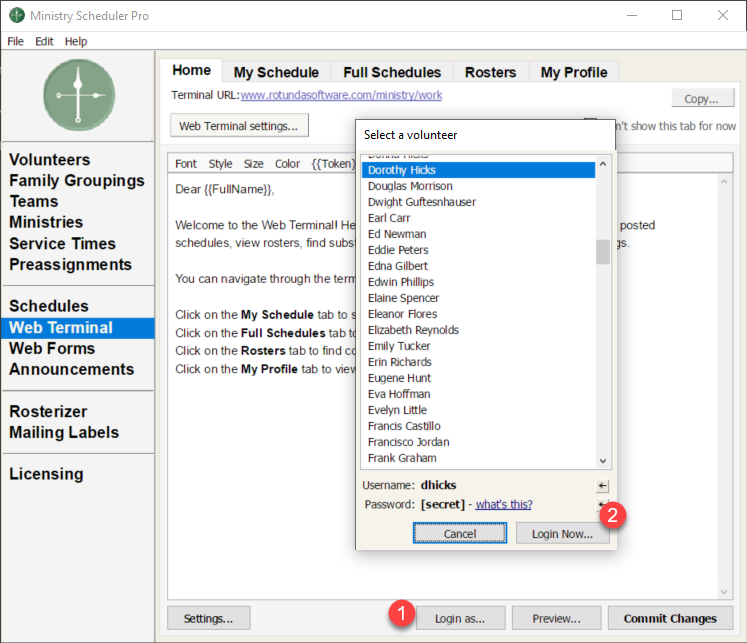The width and height of the screenshot is (747, 643).
Task: Click the app icon in title bar
Action: pyautogui.click(x=17, y=16)
